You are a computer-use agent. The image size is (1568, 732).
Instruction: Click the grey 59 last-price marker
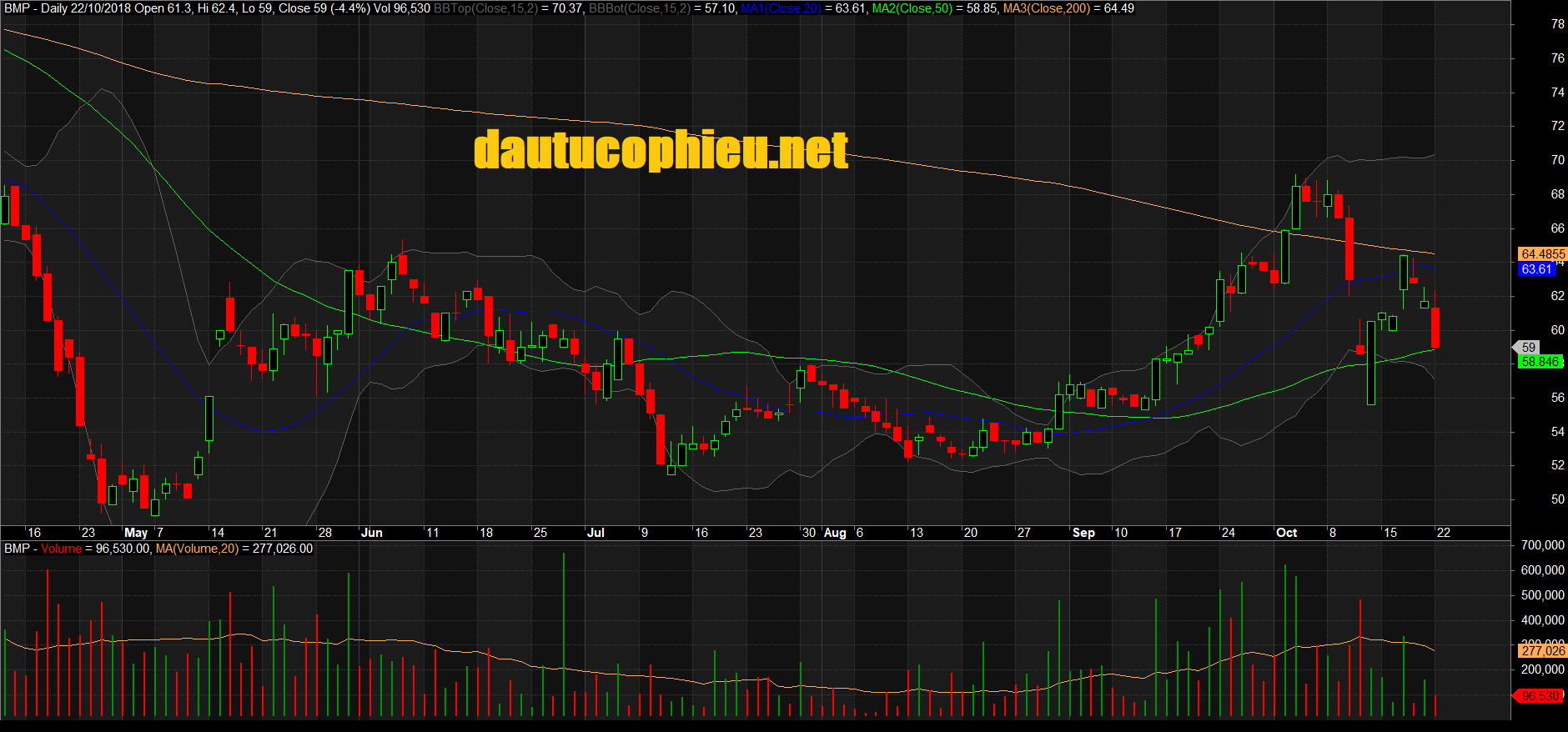coord(1526,348)
